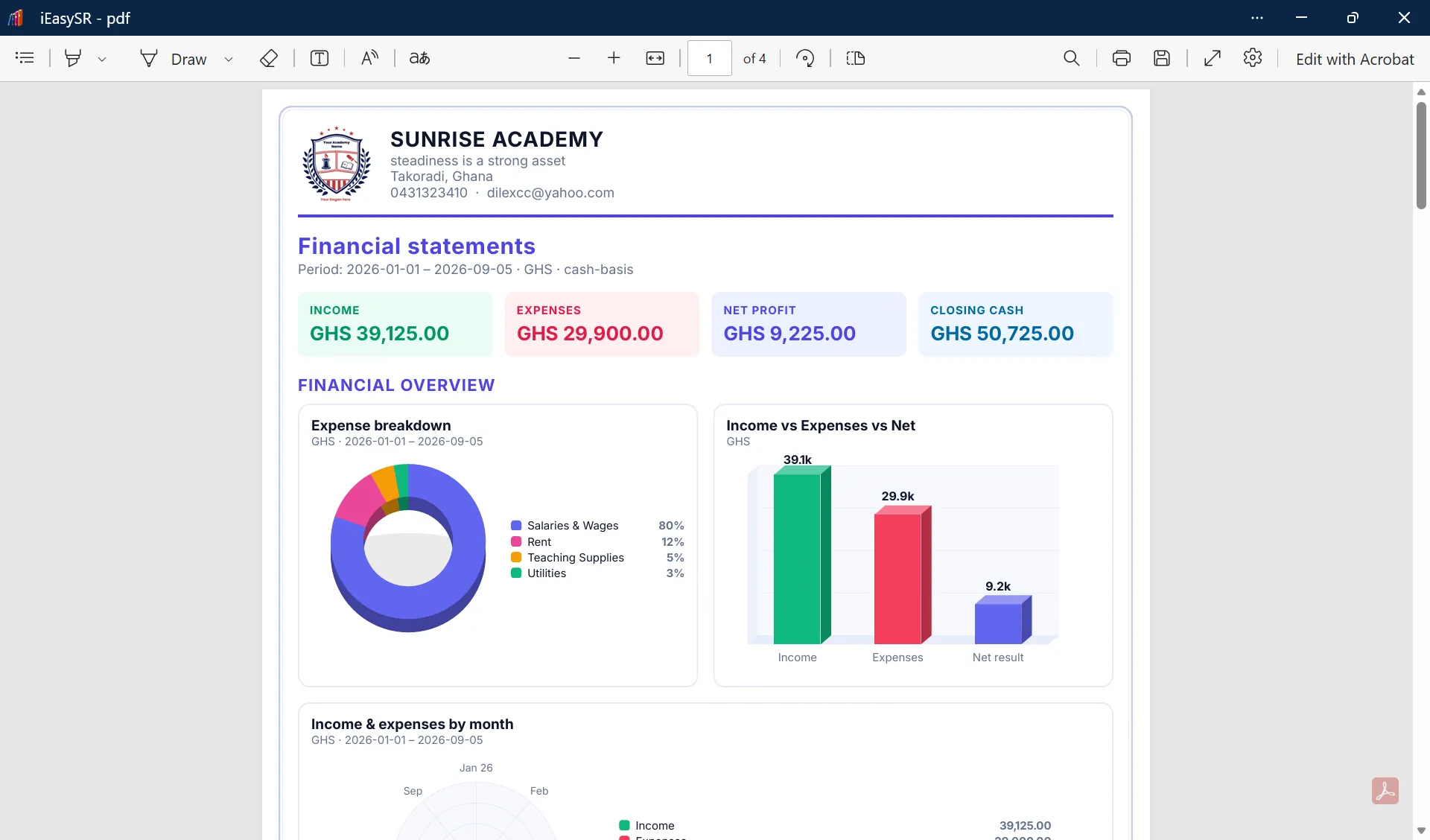Click the 'of 4' page count text
The height and width of the screenshot is (840, 1430).
tap(754, 59)
